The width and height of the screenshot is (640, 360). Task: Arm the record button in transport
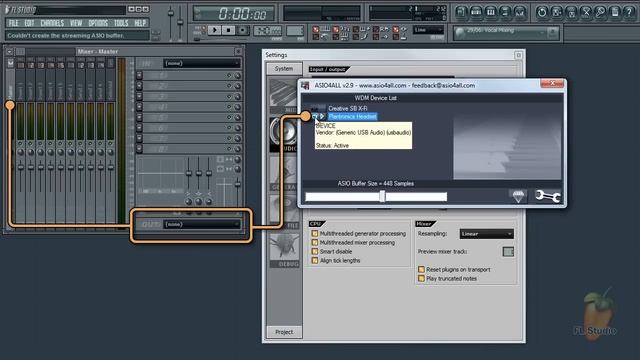242,30
